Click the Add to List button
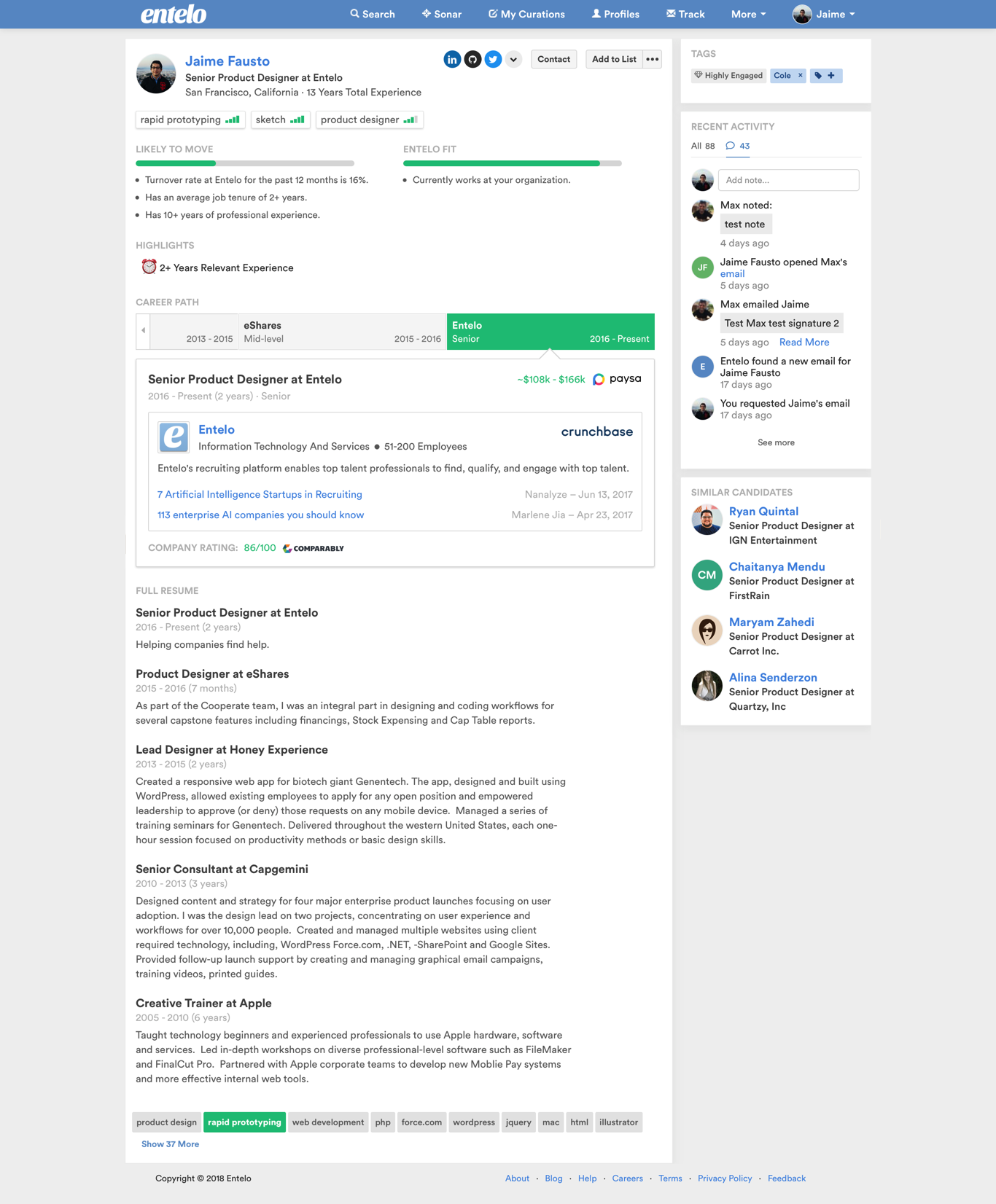 (x=614, y=60)
